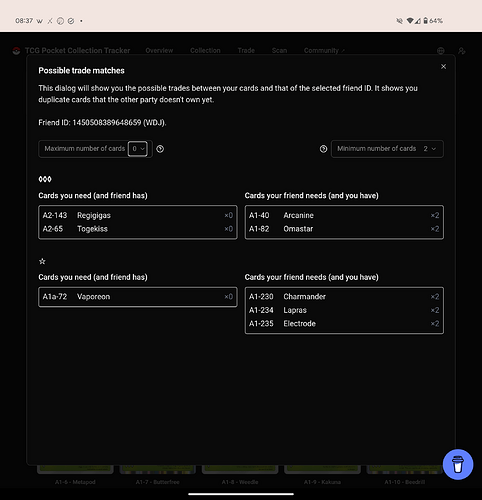The image size is (482, 500).
Task: Switch to the Trade tab
Action: point(246,51)
